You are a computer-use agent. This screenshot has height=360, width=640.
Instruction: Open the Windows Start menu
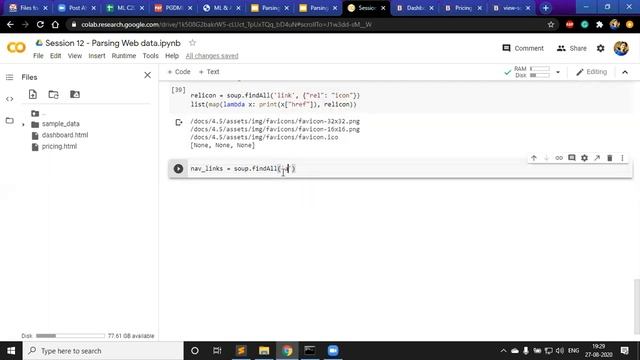11,351
